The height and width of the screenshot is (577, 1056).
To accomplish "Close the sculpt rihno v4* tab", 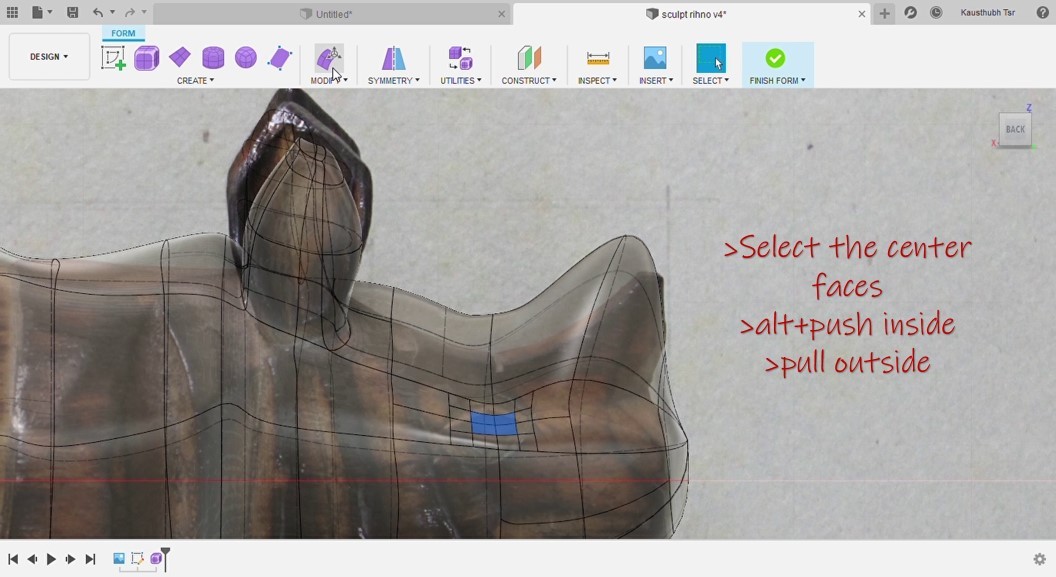I will [861, 14].
